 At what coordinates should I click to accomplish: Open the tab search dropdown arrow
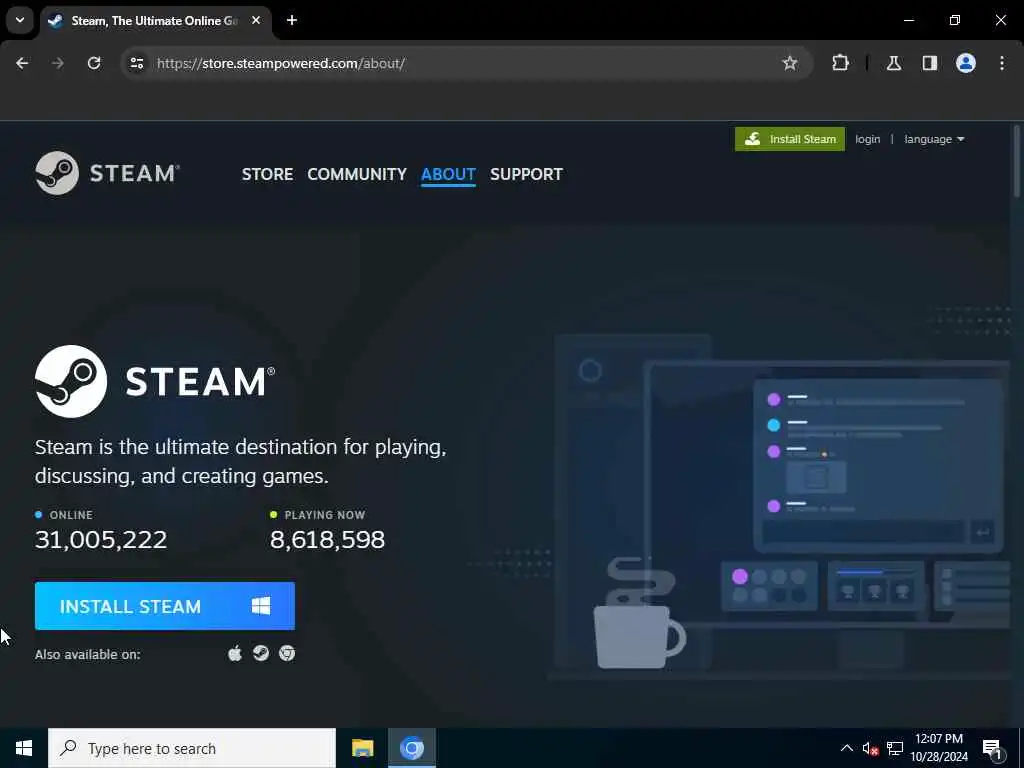tap(20, 20)
